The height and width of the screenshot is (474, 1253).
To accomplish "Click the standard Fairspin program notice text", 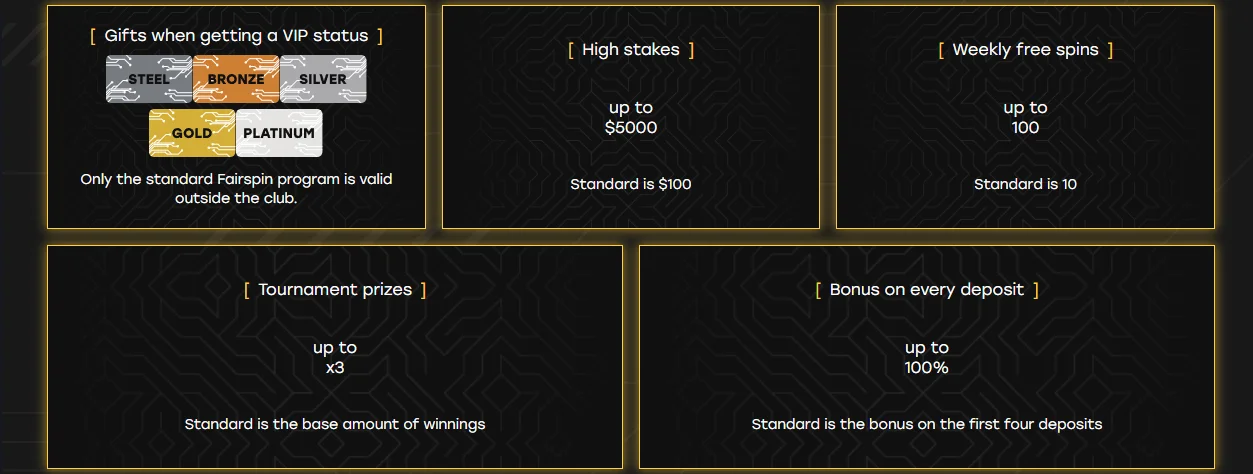I will tap(236, 189).
